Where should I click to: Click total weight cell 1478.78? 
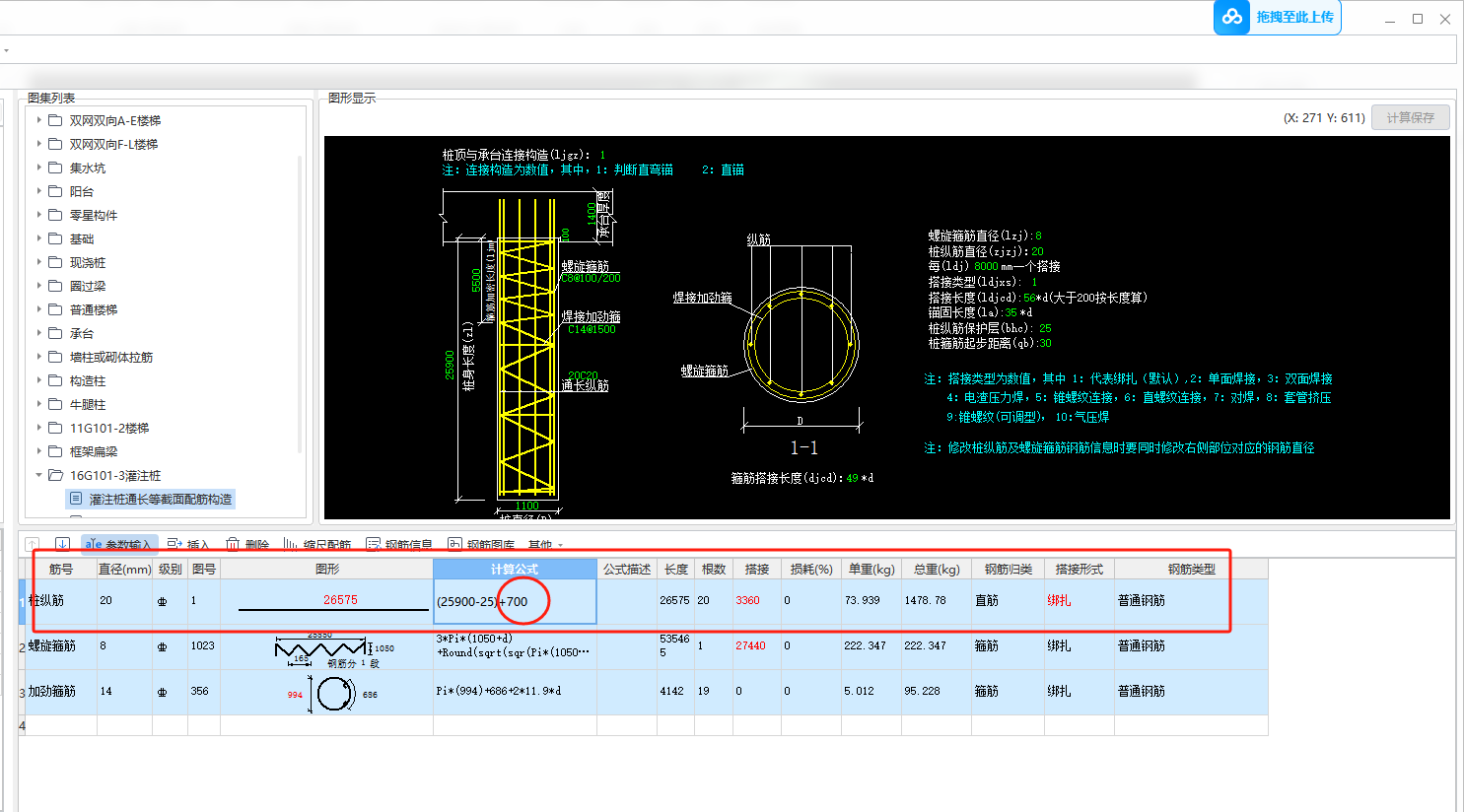tap(936, 601)
